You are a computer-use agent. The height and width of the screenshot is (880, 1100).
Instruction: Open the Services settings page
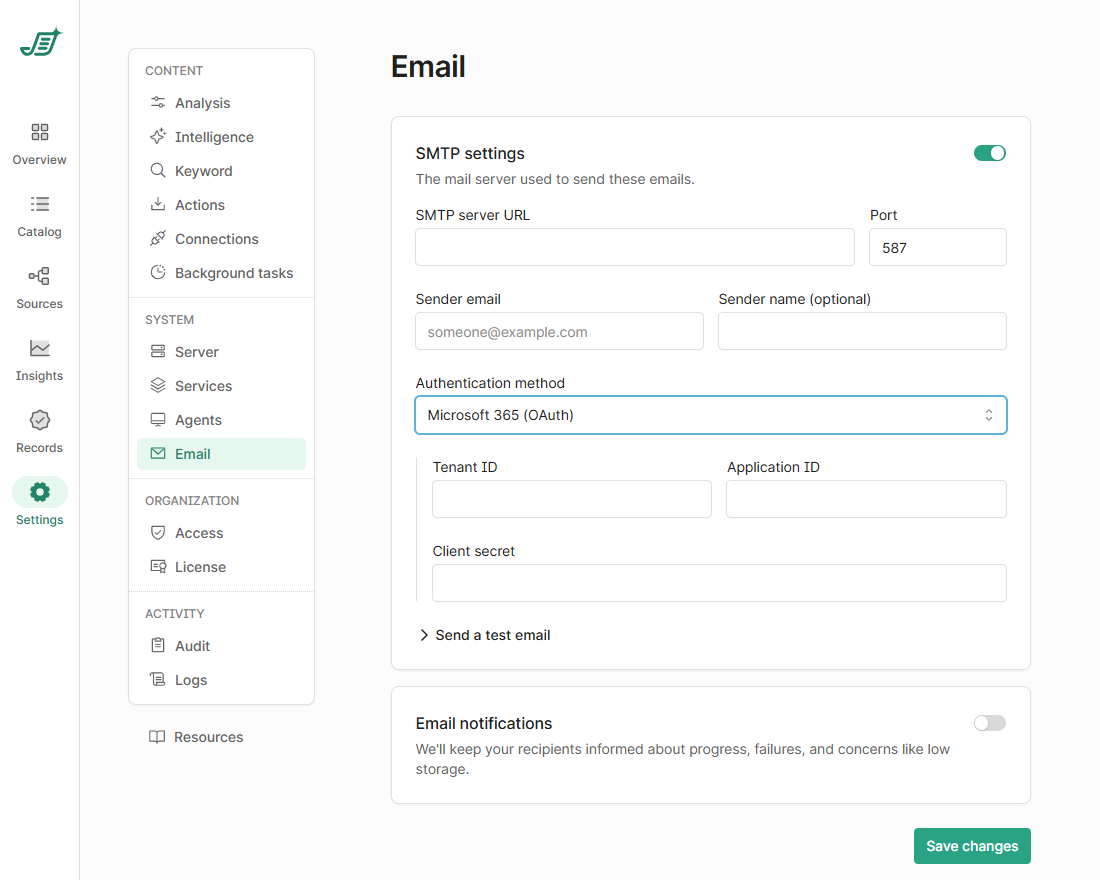coord(221,386)
